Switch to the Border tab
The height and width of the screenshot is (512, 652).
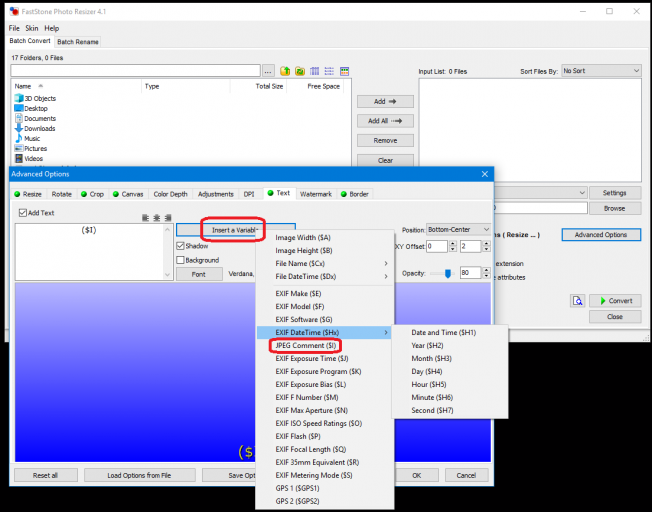pos(355,194)
